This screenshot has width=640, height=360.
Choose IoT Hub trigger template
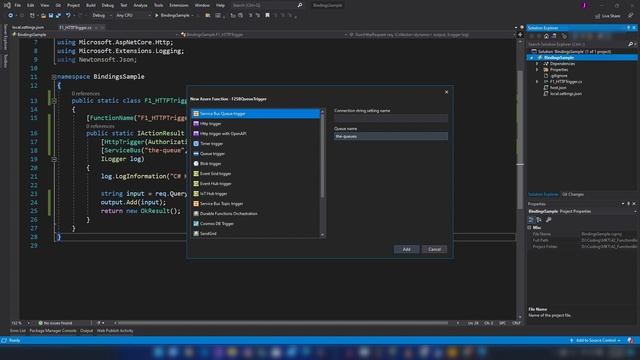coord(256,193)
